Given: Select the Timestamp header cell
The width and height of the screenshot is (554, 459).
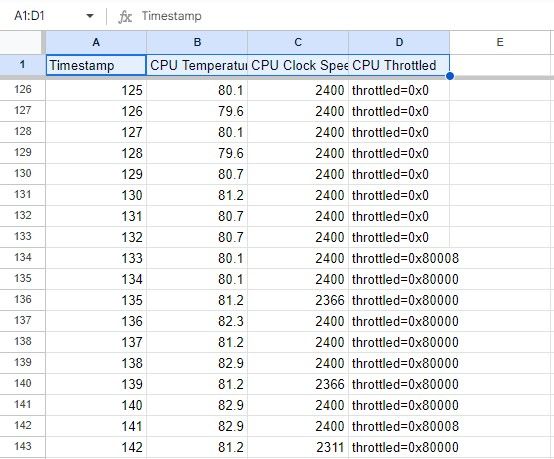Looking at the screenshot, I should [x=96, y=65].
